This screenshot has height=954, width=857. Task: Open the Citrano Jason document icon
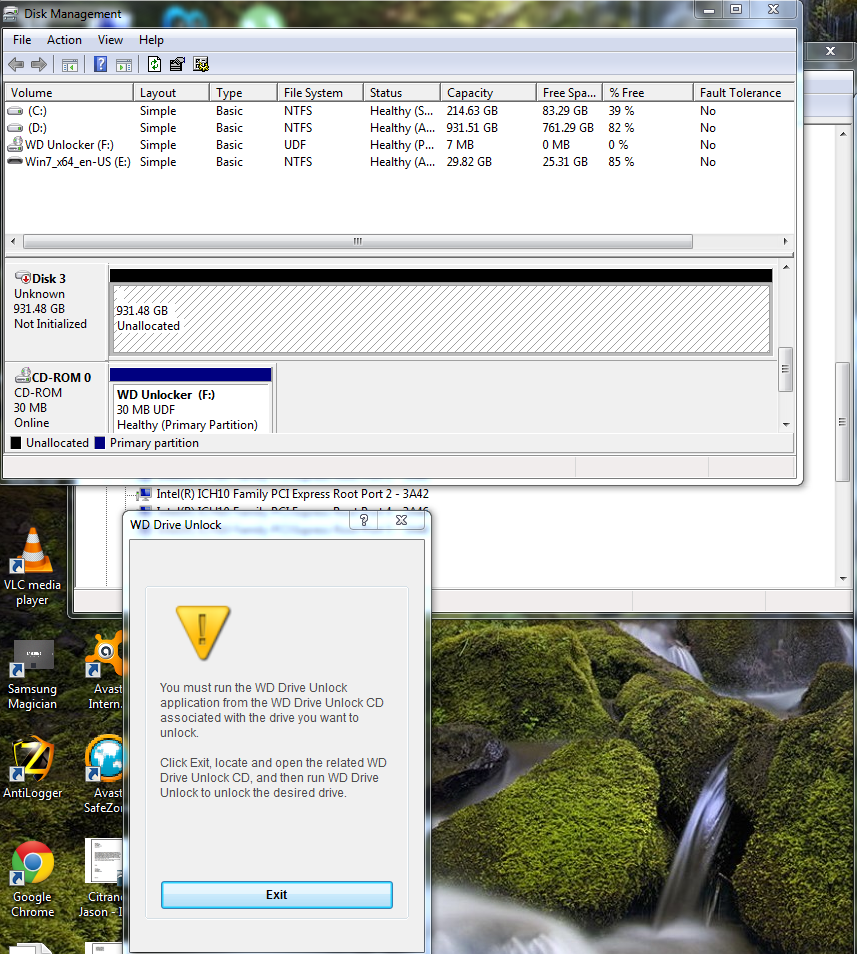pos(103,879)
